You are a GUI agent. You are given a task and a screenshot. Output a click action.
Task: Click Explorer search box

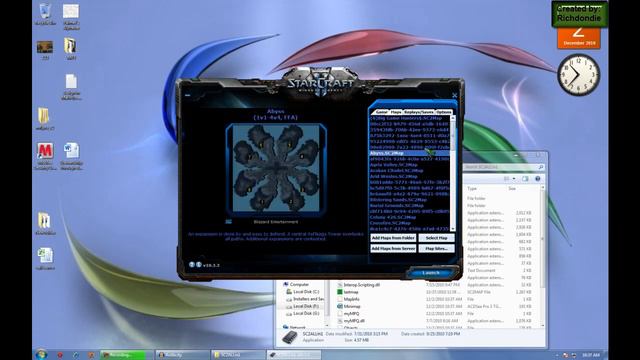[504, 167]
